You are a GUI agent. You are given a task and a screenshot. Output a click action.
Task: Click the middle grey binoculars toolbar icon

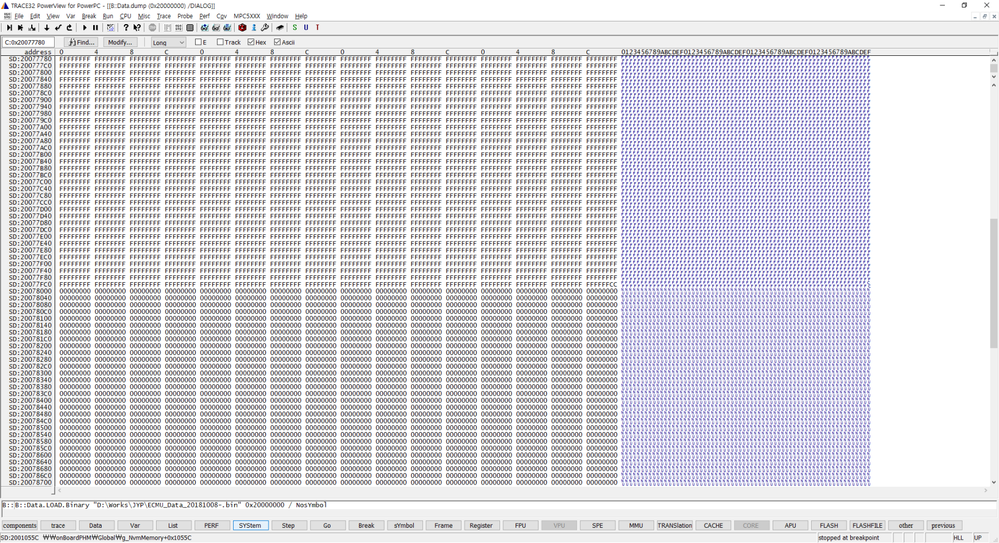point(216,27)
